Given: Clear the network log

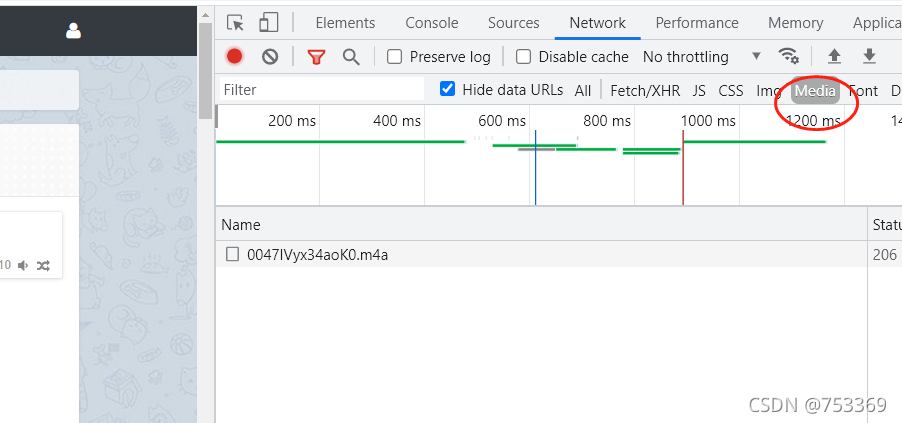Looking at the screenshot, I should click(x=270, y=56).
